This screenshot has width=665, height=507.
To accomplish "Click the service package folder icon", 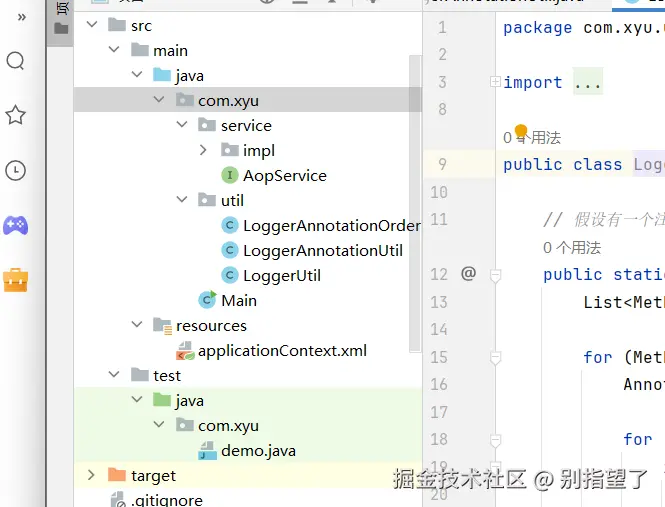I will [207, 125].
